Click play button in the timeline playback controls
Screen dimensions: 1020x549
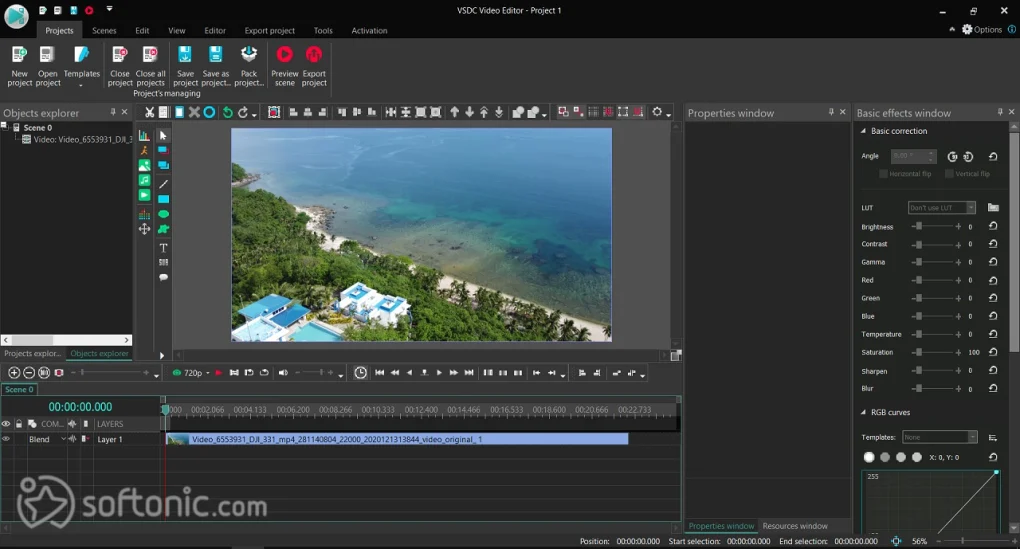click(x=439, y=373)
